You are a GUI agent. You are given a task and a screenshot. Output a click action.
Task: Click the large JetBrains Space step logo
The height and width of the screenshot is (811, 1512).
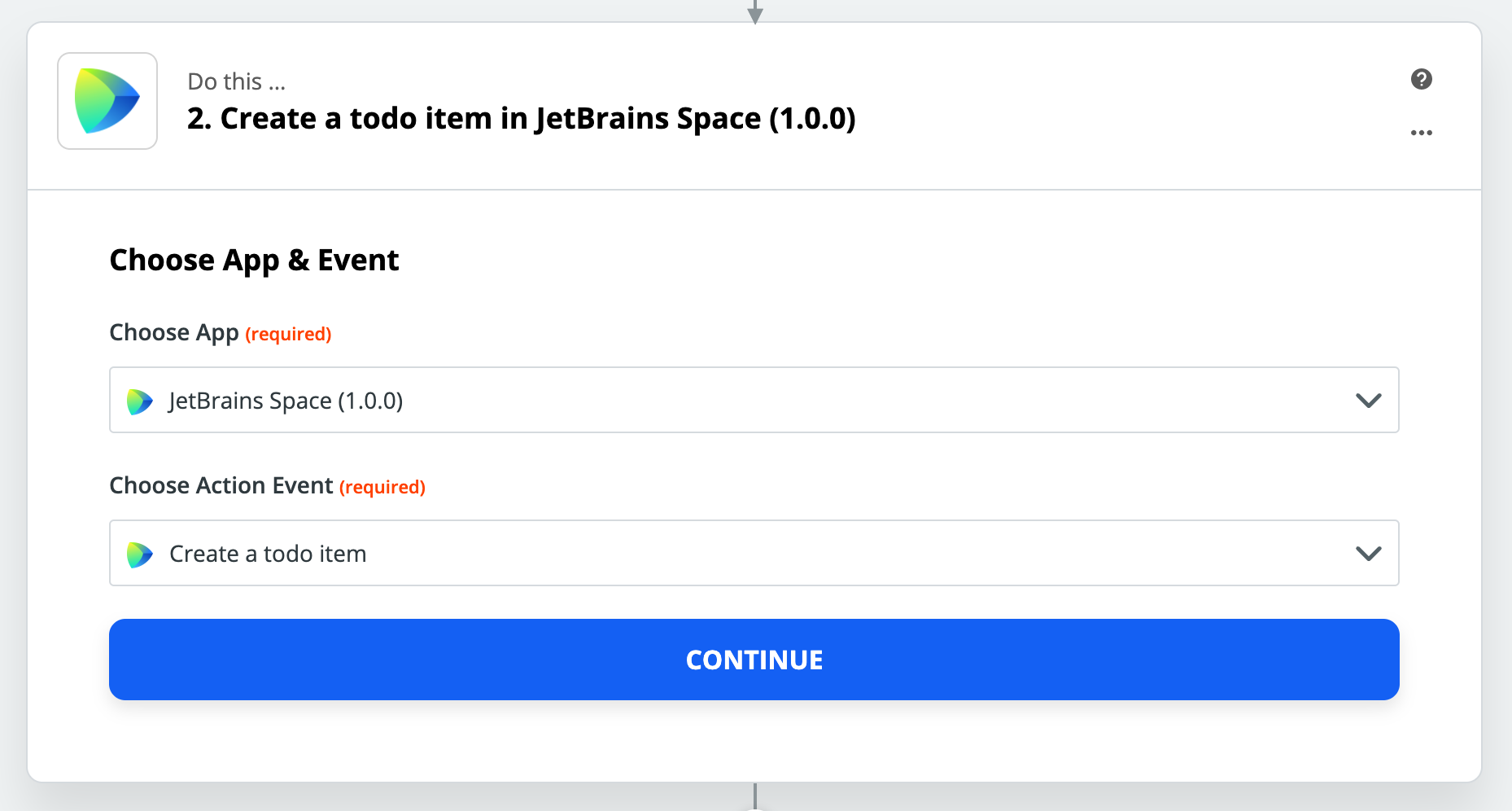[x=107, y=101]
